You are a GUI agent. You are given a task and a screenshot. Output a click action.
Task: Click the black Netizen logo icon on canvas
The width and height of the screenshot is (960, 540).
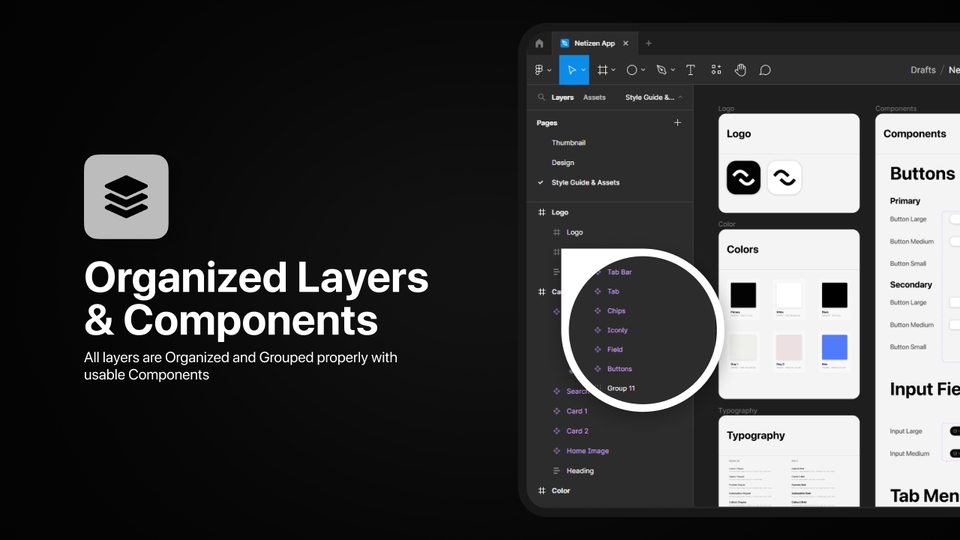(x=743, y=178)
